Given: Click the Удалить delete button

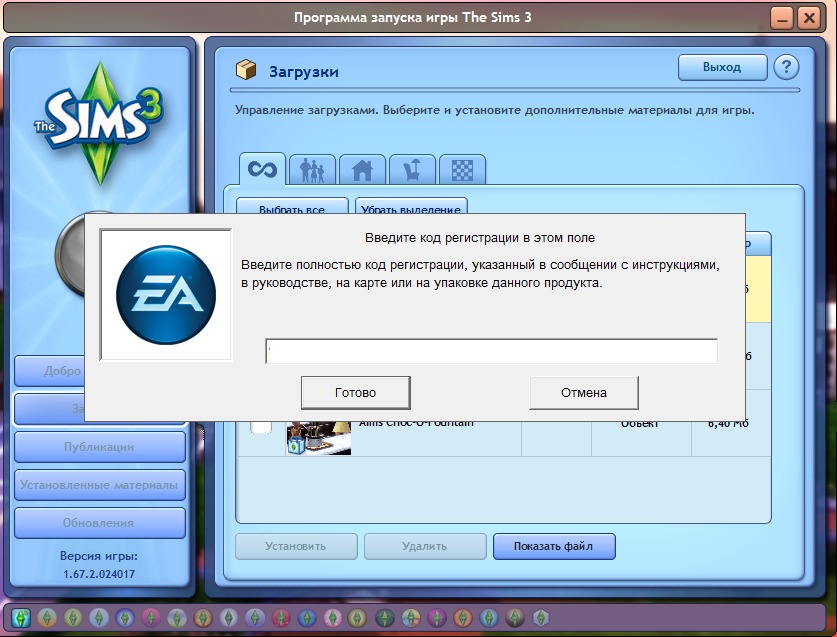Looking at the screenshot, I should (x=425, y=546).
